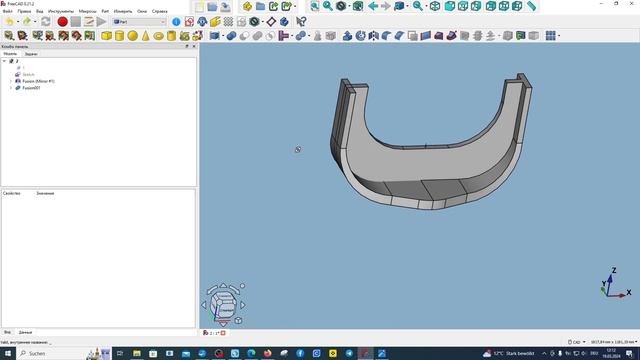Click the Fit all zoom icon
The height and width of the screenshot is (360, 640).
pos(315,6)
